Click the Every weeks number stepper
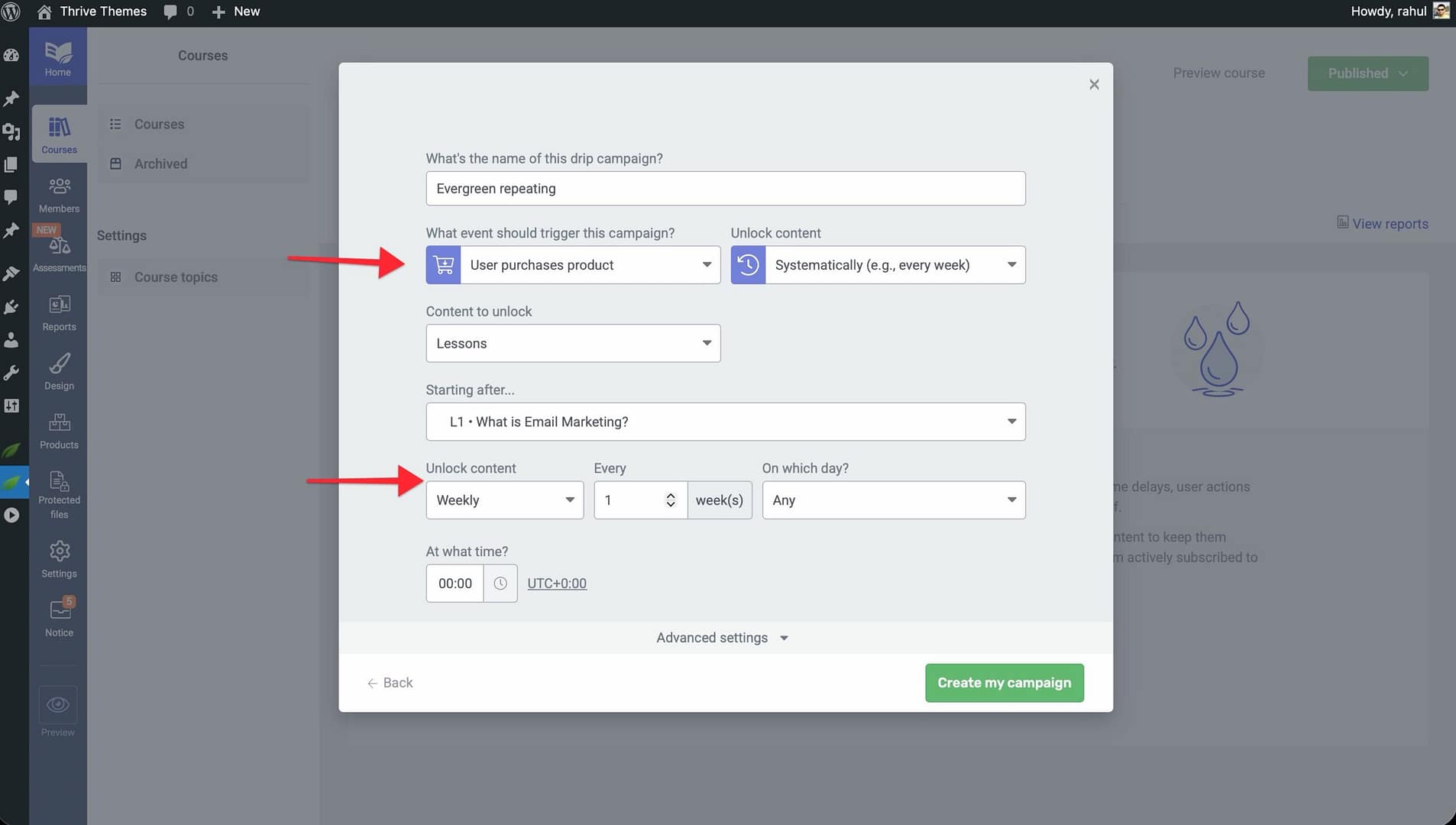 click(x=670, y=500)
